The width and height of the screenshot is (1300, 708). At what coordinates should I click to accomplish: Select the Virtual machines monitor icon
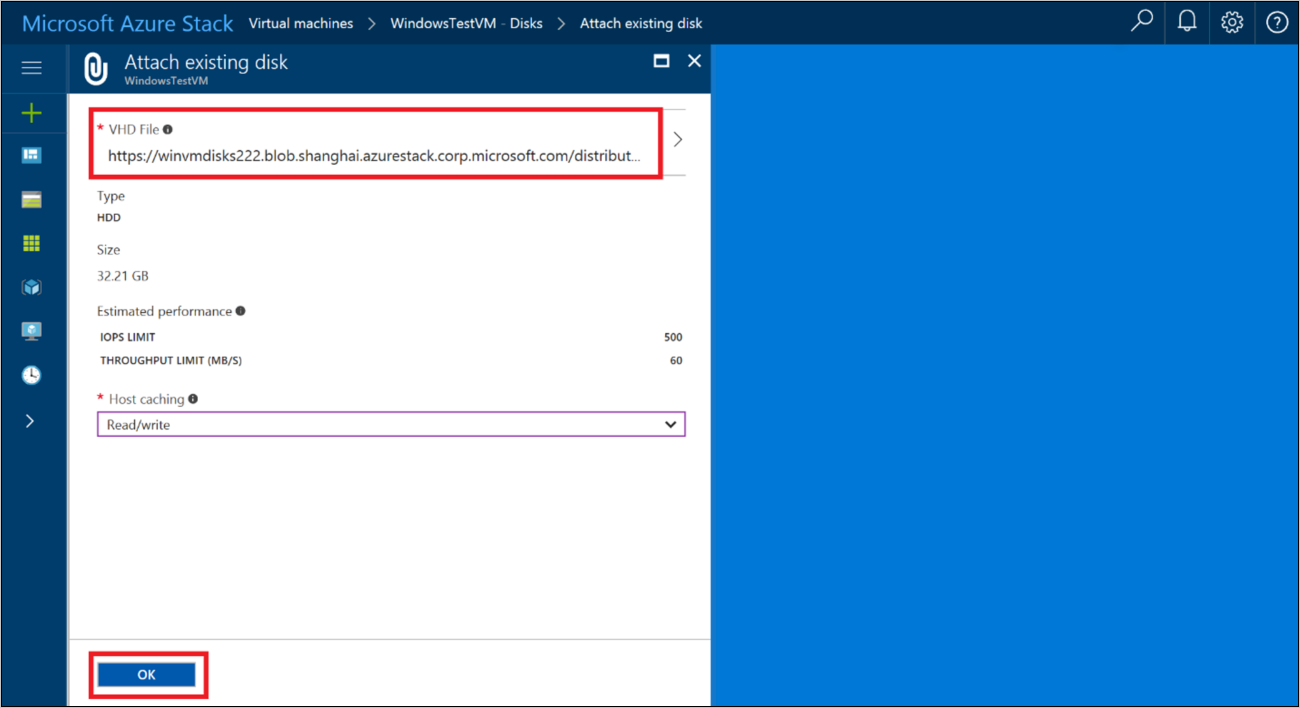pyautogui.click(x=31, y=331)
